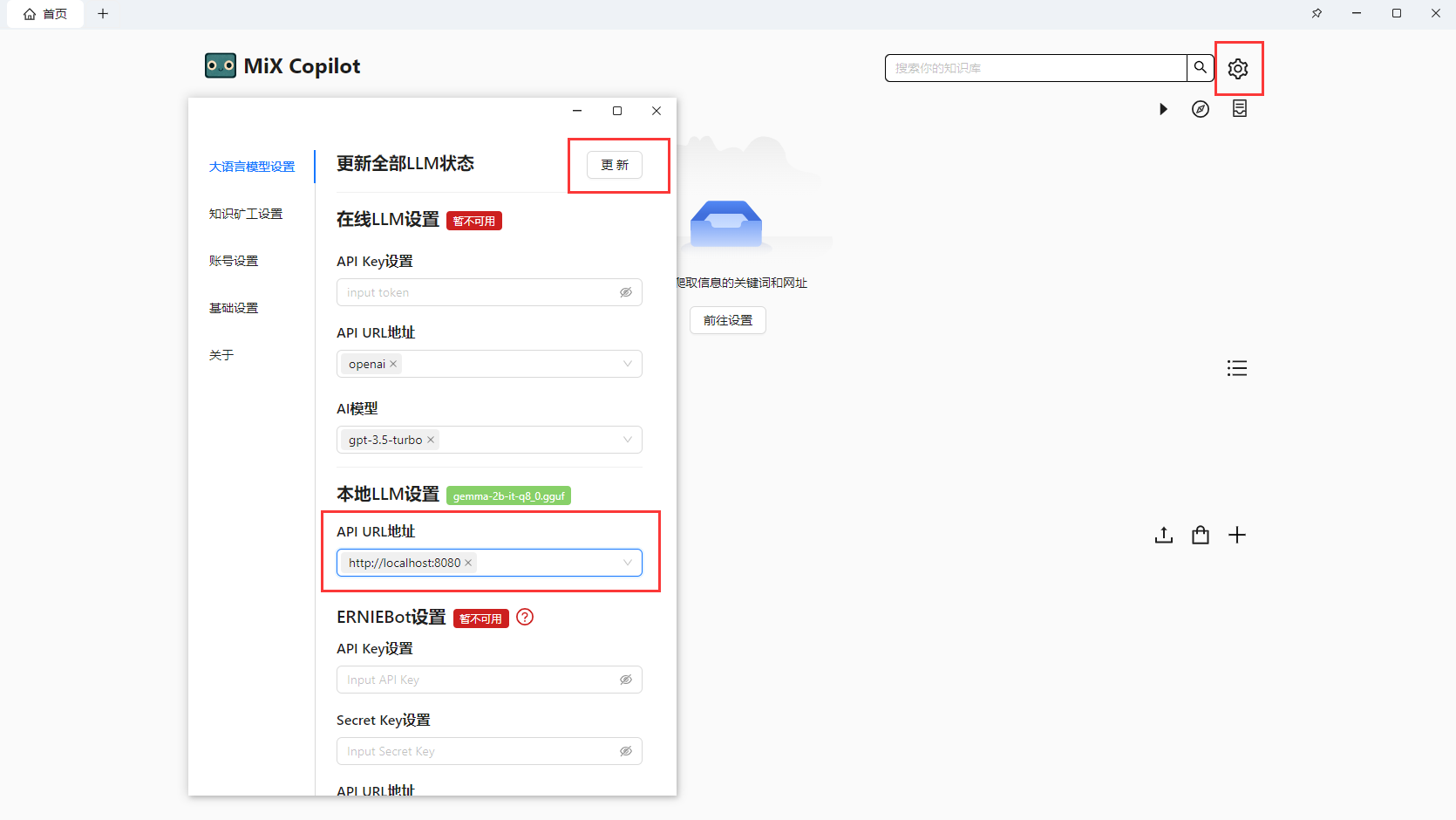Select 大语言模型设置 in sidebar
Viewport: 1456px width, 820px height.
(x=252, y=167)
